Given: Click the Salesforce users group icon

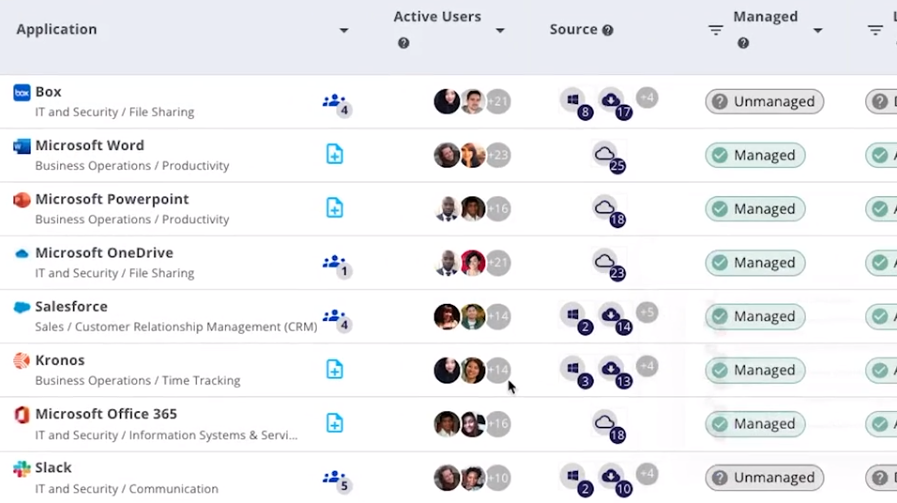Looking at the screenshot, I should pos(336,319).
